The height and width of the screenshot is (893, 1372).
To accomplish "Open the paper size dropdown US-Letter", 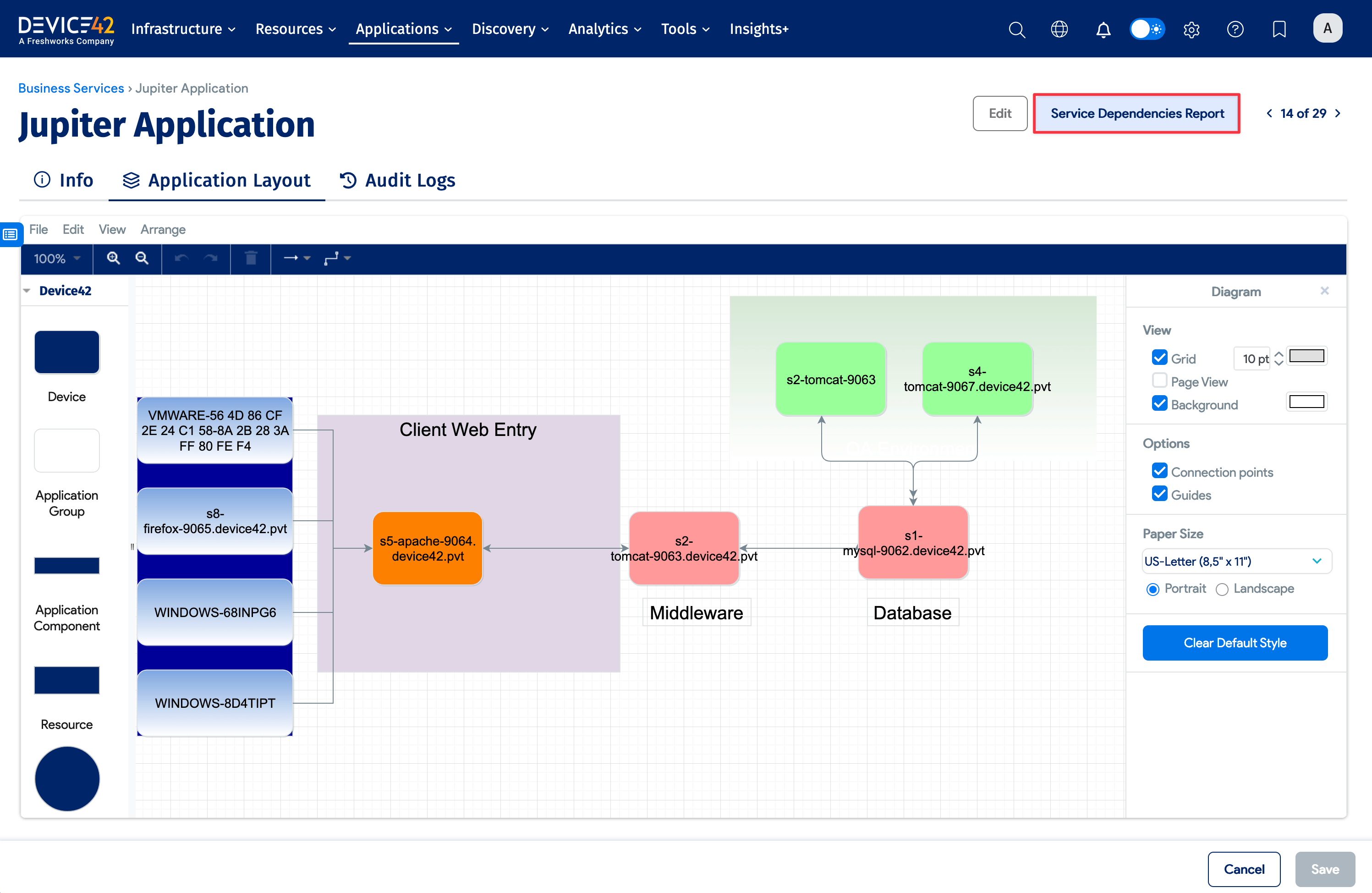I will pyautogui.click(x=1235, y=560).
